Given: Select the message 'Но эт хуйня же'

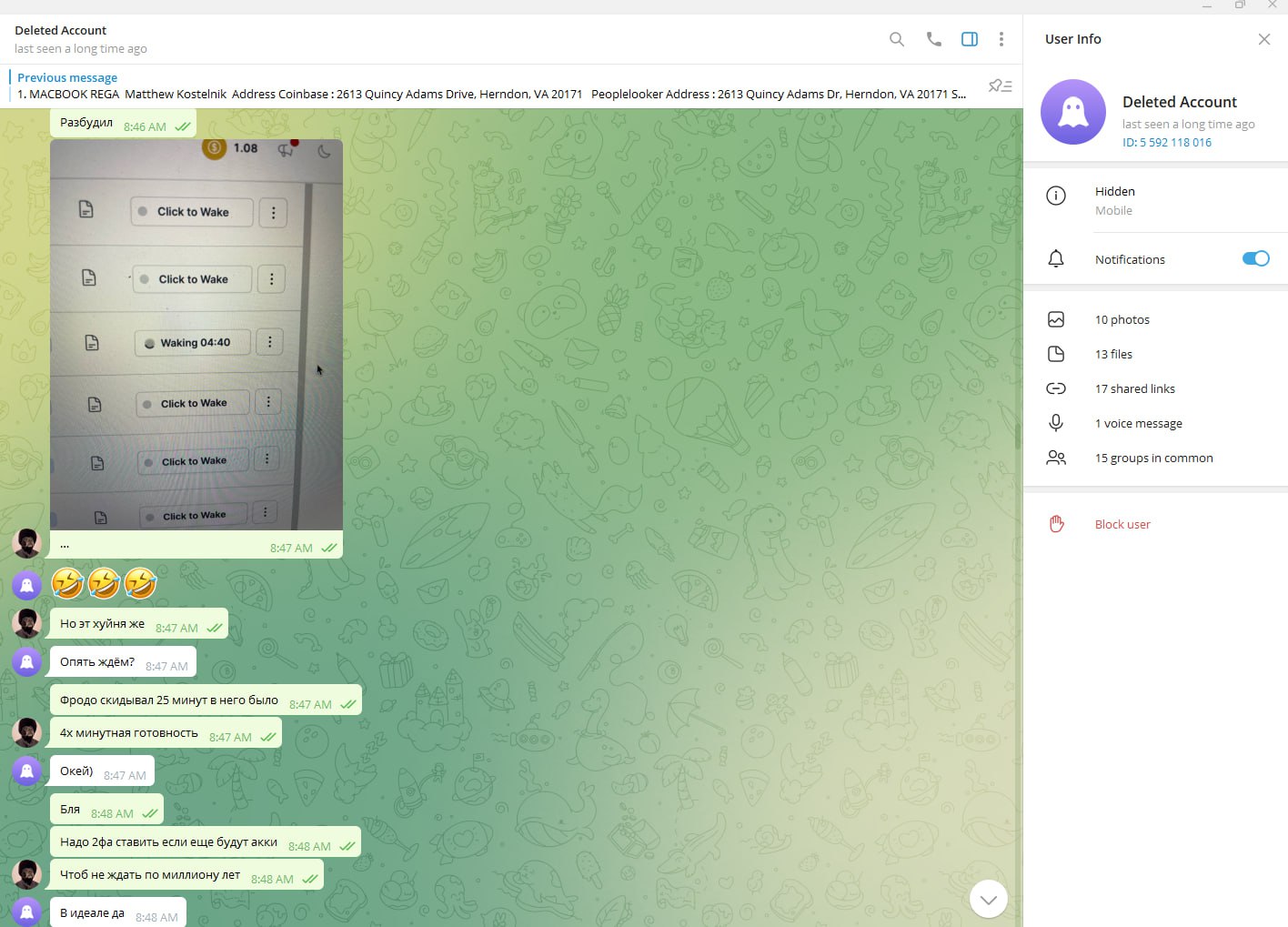Looking at the screenshot, I should point(139,624).
